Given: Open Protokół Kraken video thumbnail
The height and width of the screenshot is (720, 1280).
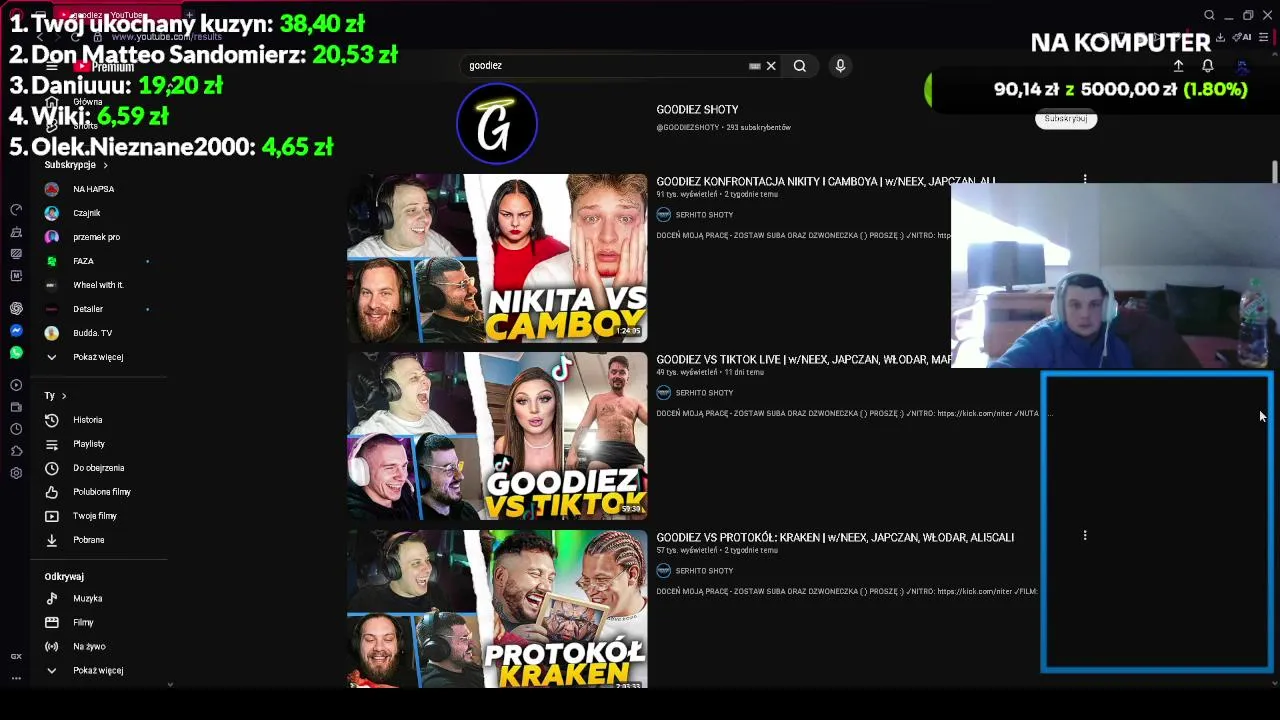Looking at the screenshot, I should pos(497,610).
